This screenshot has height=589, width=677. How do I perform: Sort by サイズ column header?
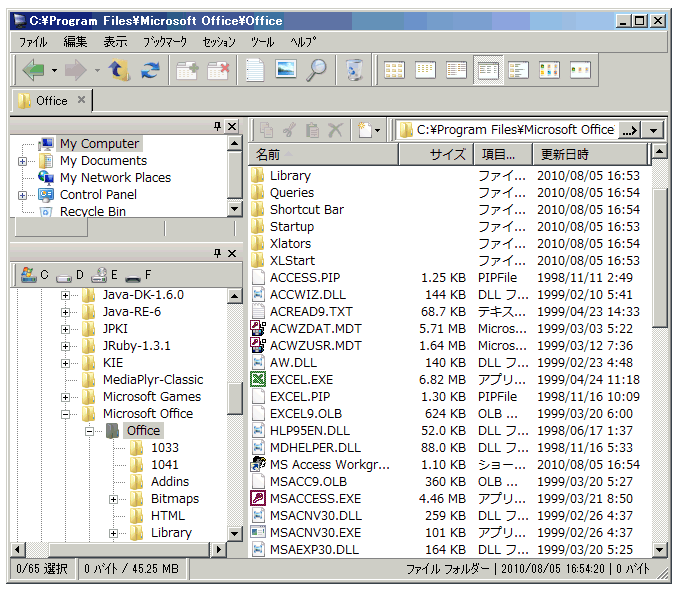436,154
